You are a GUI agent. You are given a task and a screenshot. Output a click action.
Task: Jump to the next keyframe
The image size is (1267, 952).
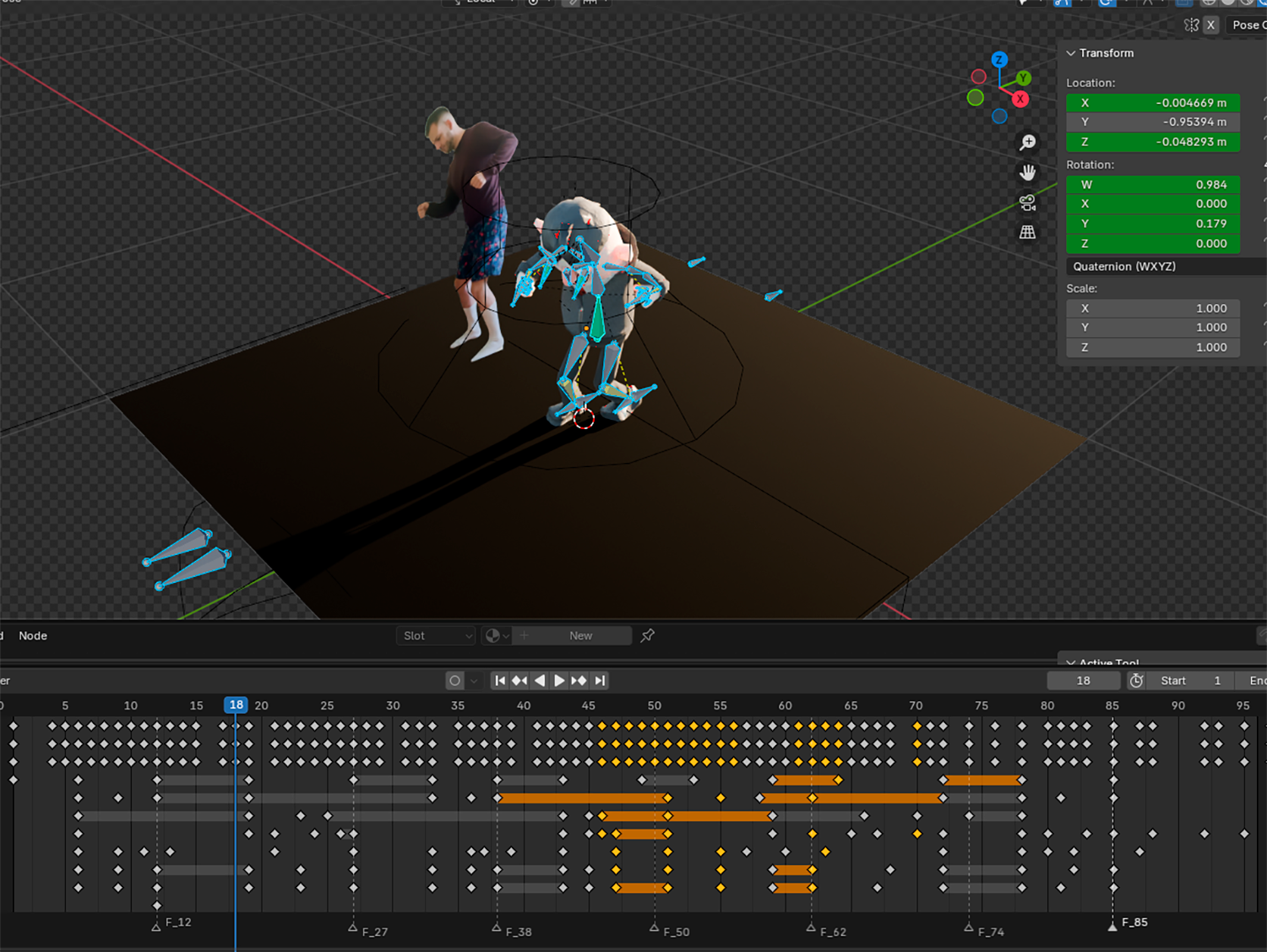pos(579,681)
